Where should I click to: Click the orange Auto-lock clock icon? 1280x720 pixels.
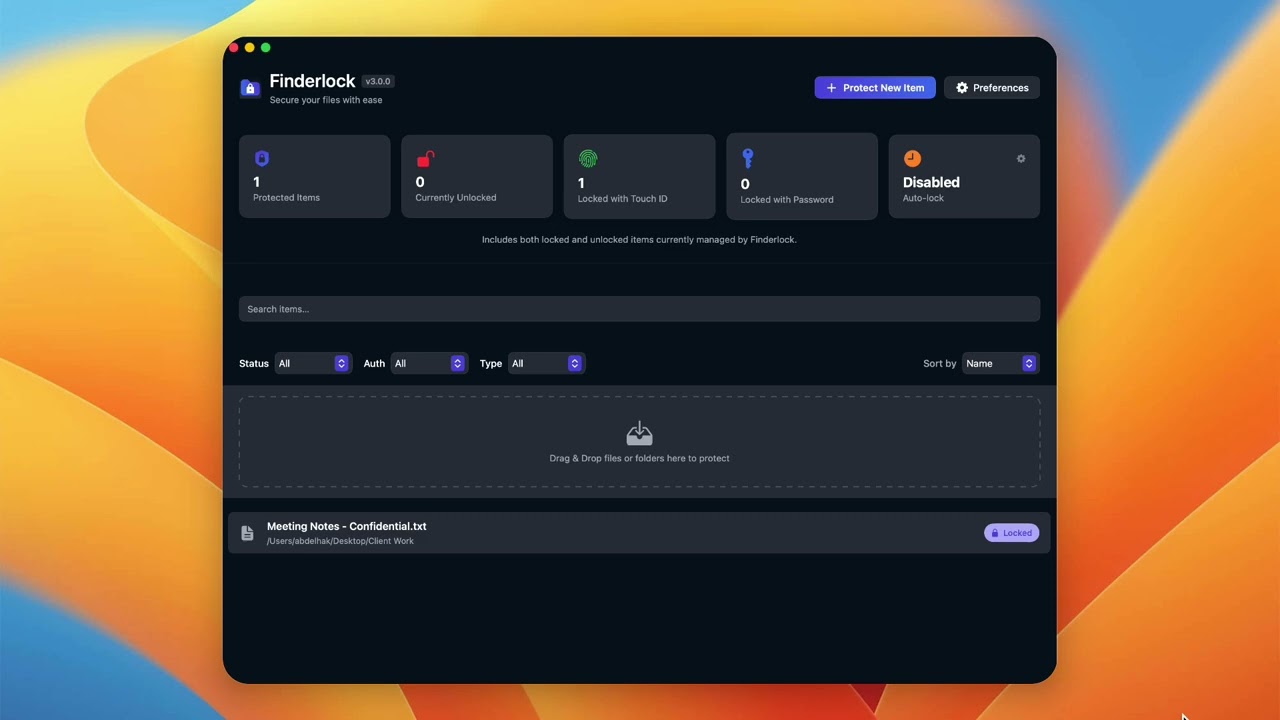pos(912,158)
